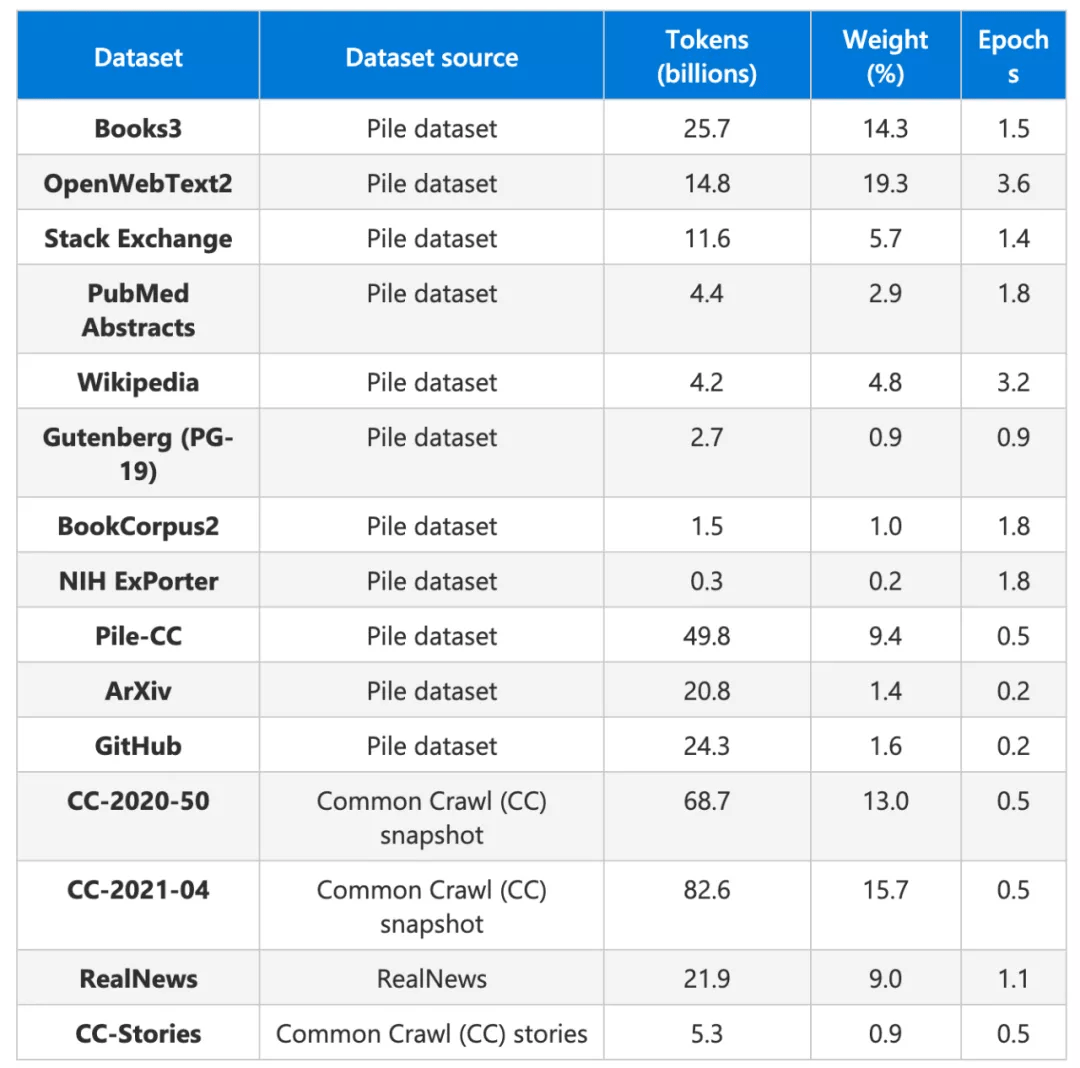Viewport: 1080px width, 1068px height.
Task: Select the NIH ExPorter row name
Action: pyautogui.click(x=138, y=581)
